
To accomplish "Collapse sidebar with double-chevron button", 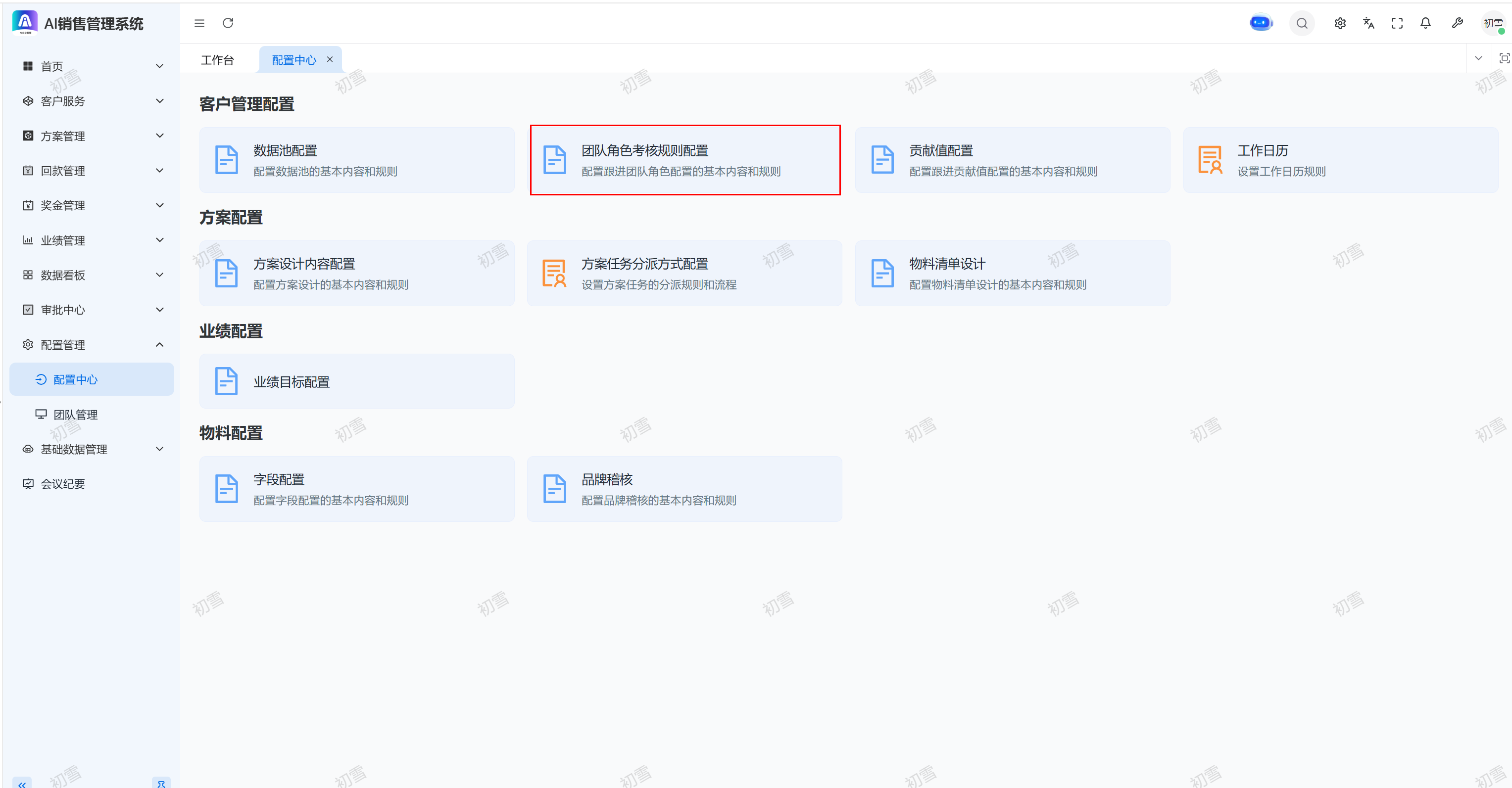I will [x=22, y=784].
